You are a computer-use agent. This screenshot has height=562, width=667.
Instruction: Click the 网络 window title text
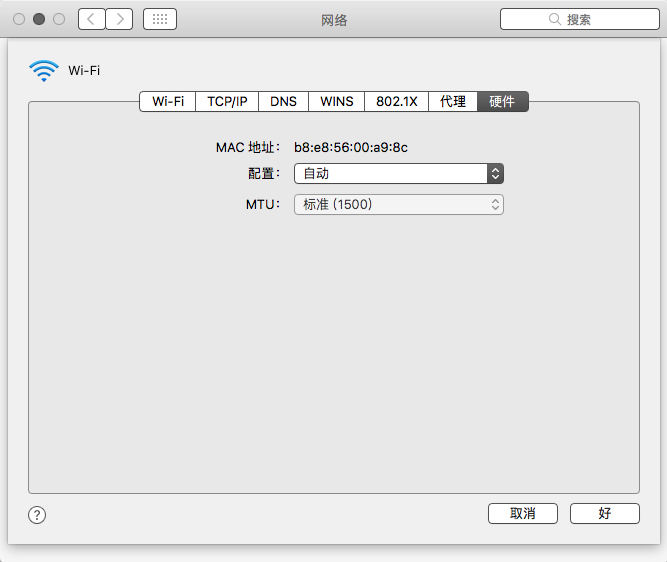pyautogui.click(x=334, y=19)
